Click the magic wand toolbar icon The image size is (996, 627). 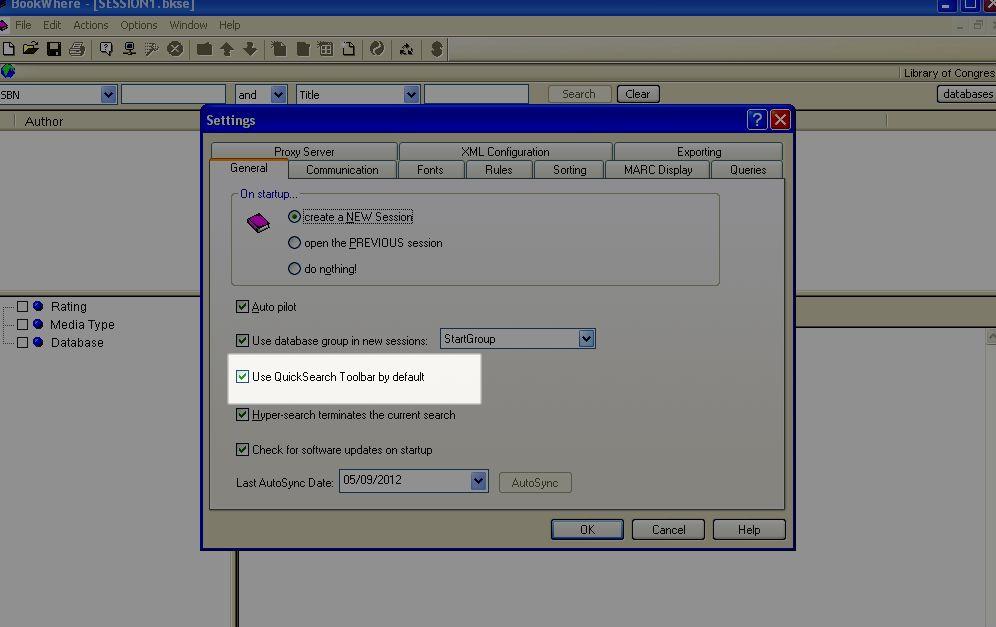click(x=152, y=49)
